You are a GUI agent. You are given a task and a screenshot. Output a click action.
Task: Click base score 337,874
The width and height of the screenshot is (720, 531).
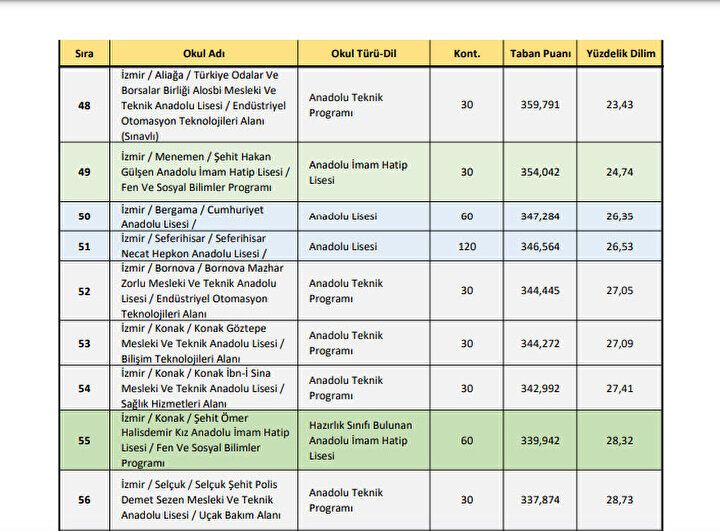pos(540,500)
